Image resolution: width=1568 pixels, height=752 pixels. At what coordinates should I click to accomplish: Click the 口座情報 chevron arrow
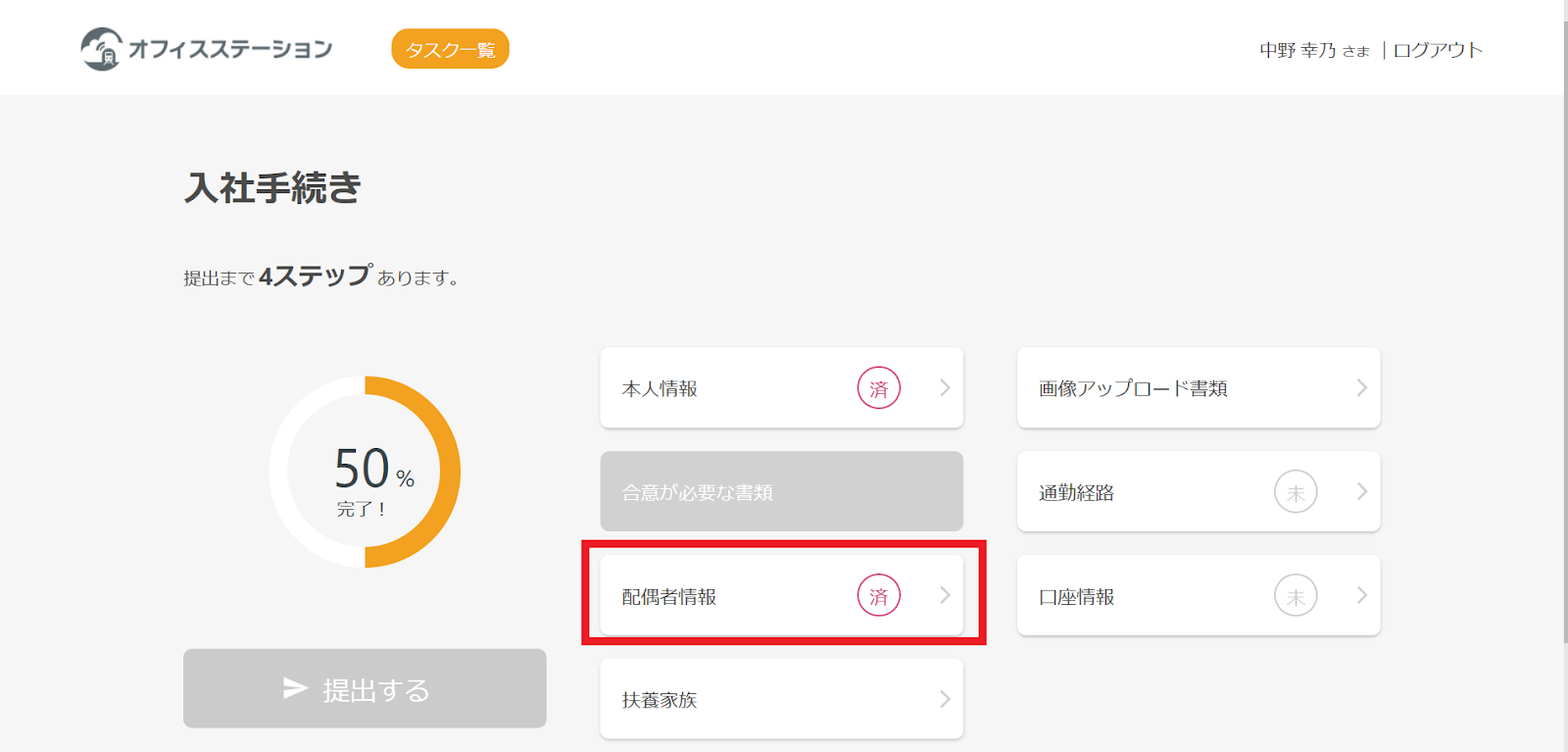point(1361,595)
